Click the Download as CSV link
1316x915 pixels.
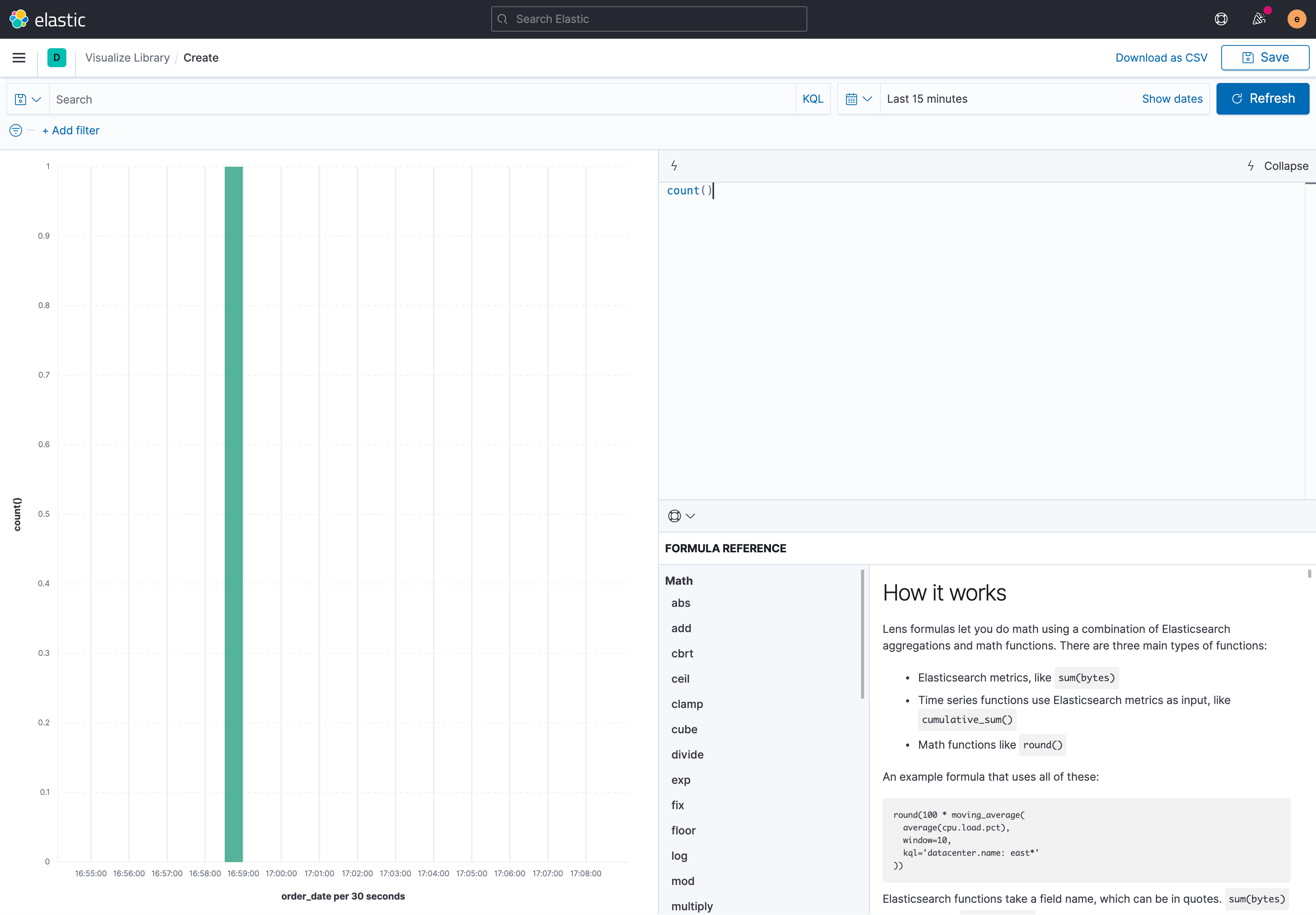[x=1161, y=57]
